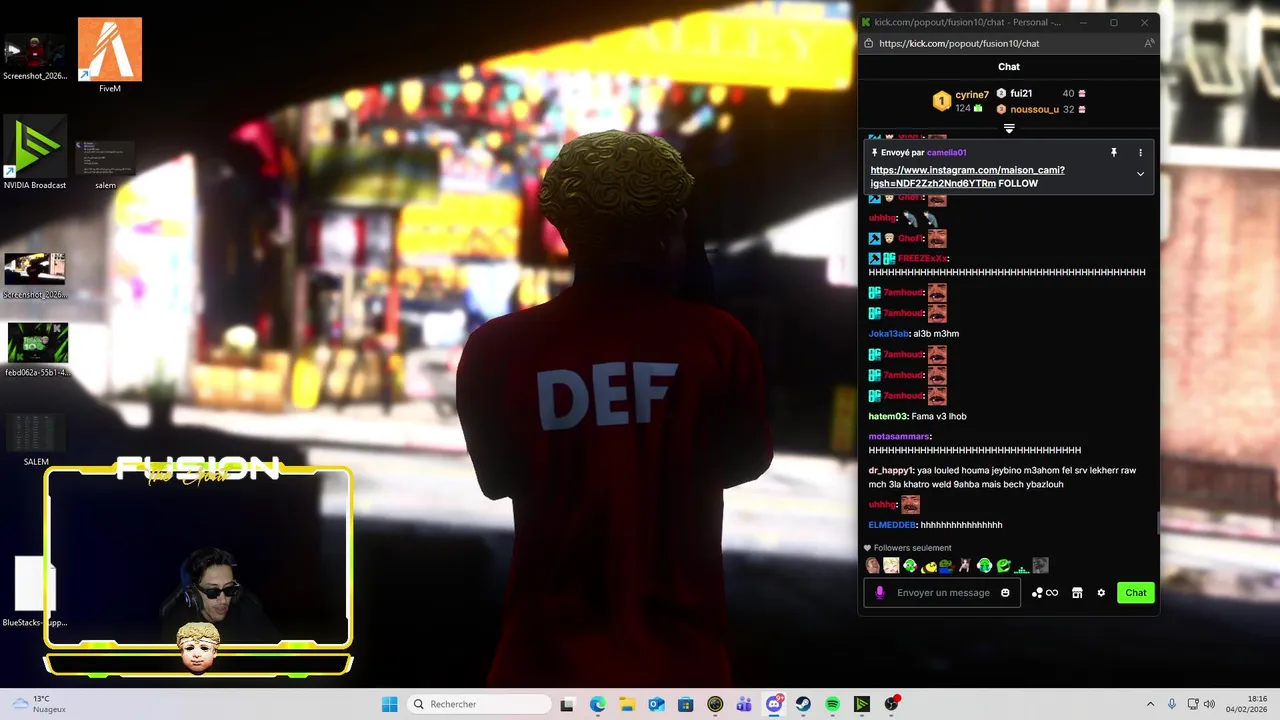Expand the gift leaderboard with down arrow
Screen dimensions: 1280x720
click(x=1009, y=128)
